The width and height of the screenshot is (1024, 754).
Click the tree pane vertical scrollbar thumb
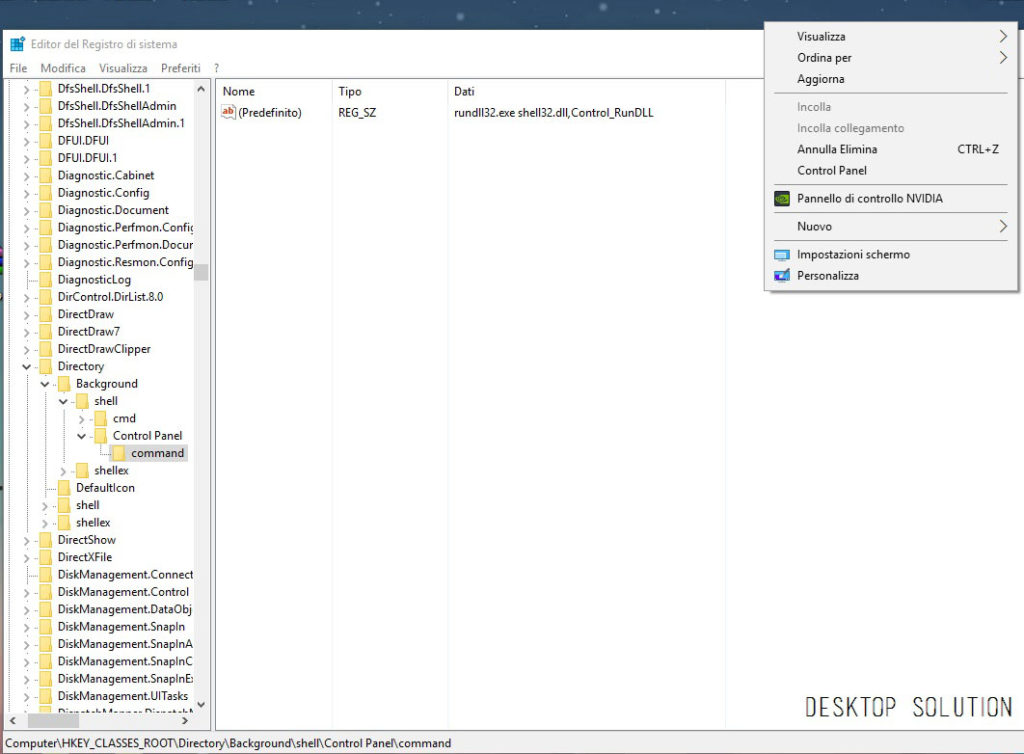[x=201, y=272]
